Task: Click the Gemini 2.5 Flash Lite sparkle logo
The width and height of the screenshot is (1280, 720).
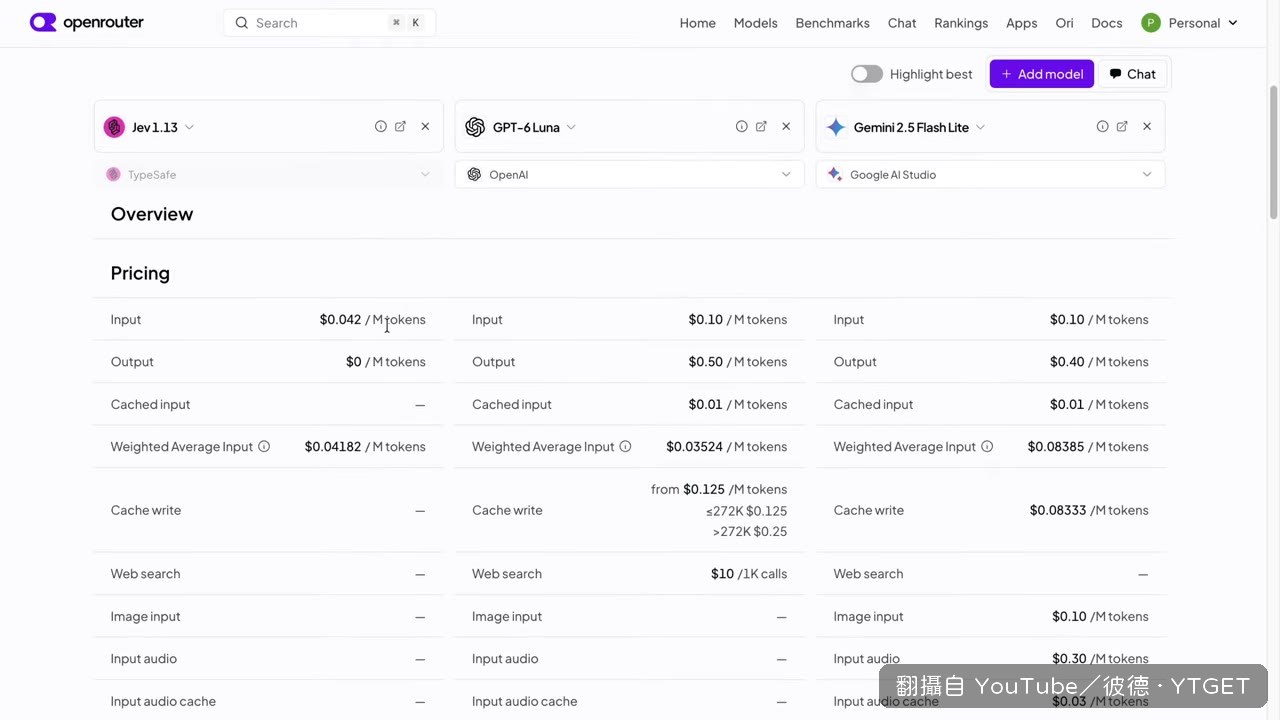Action: [836, 127]
